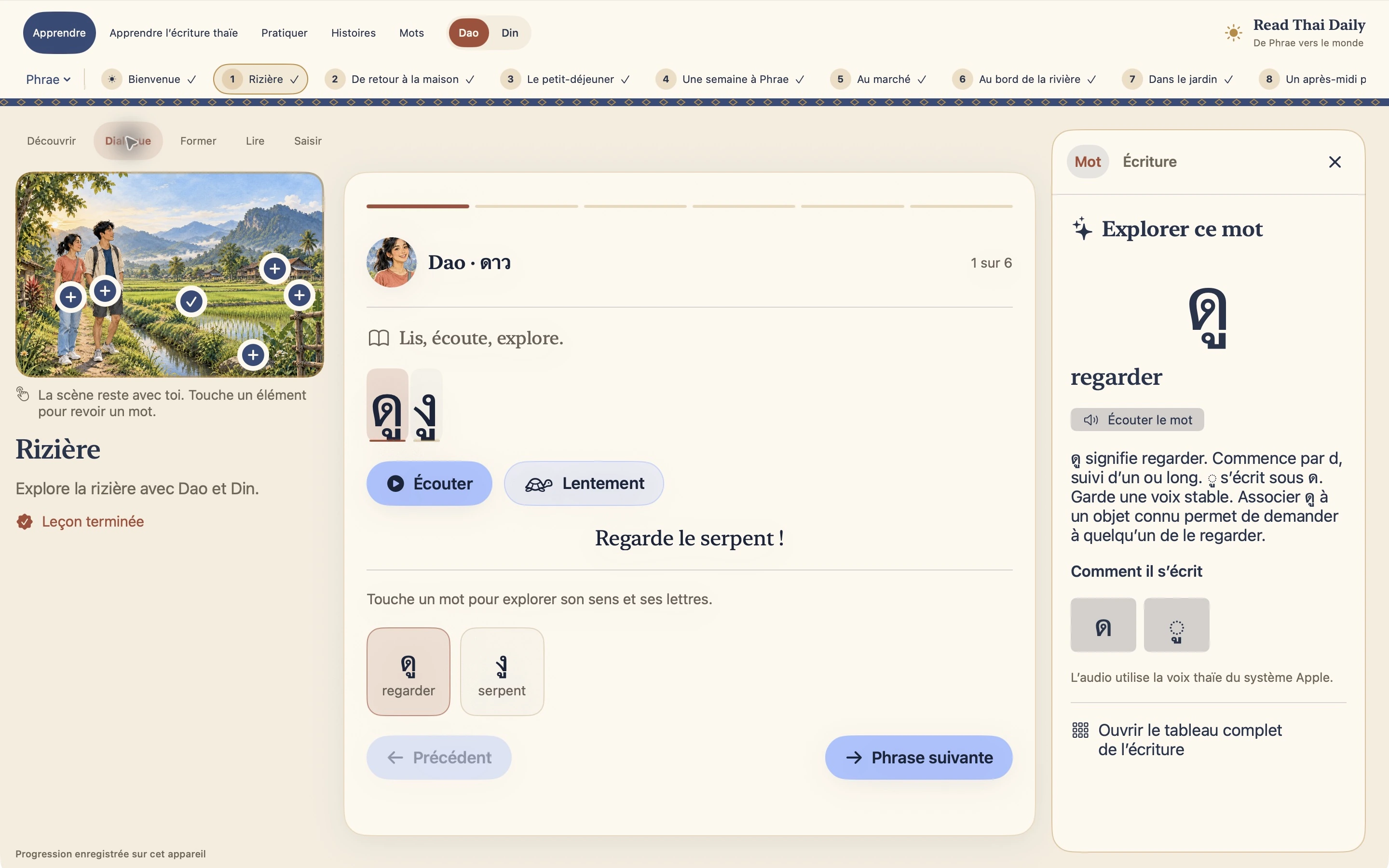This screenshot has width=1389, height=868.
Task: Select the Lire tab
Action: pyautogui.click(x=255, y=141)
